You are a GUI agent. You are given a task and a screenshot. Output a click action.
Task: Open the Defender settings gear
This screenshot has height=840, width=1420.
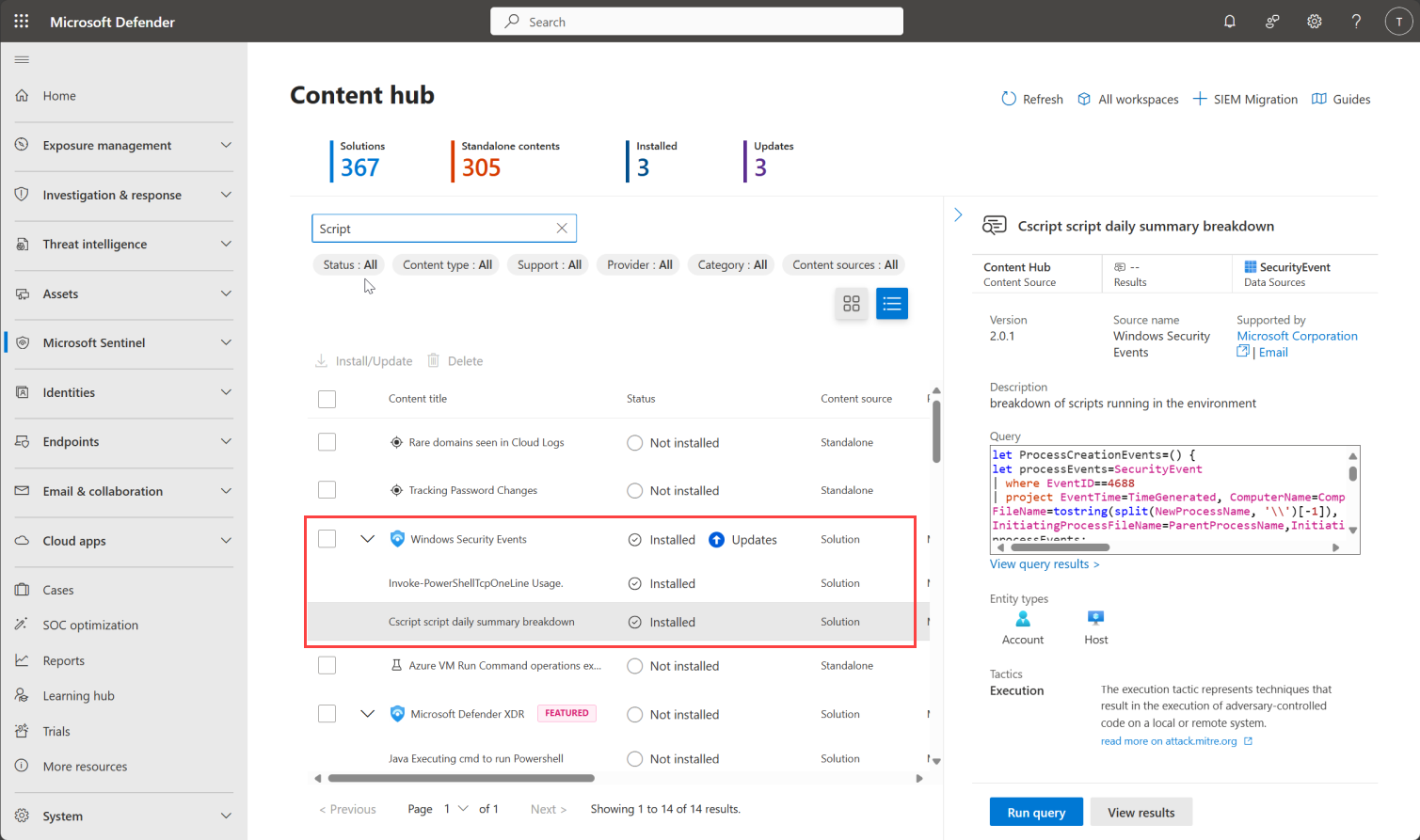[x=1314, y=21]
